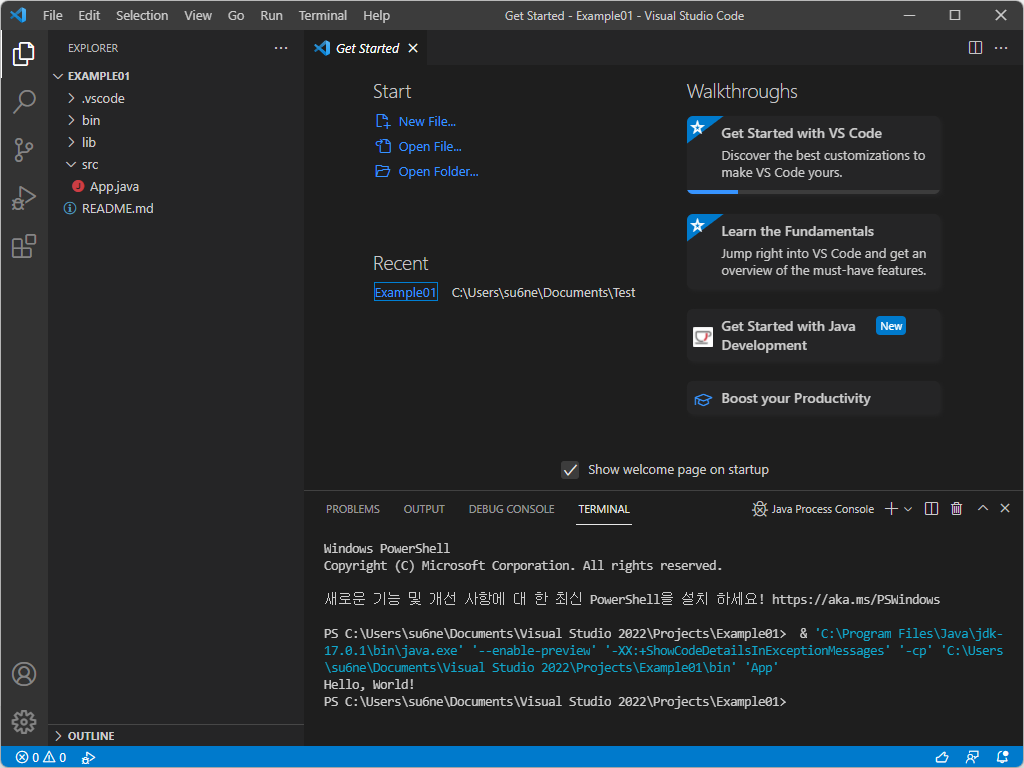The height and width of the screenshot is (768, 1024).
Task: Open the Run and Debug view icon
Action: [24, 198]
